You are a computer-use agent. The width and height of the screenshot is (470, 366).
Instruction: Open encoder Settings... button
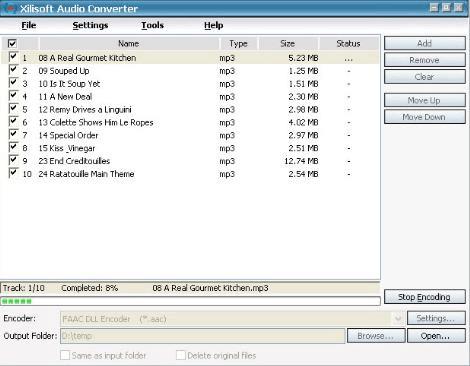pyautogui.click(x=436, y=318)
